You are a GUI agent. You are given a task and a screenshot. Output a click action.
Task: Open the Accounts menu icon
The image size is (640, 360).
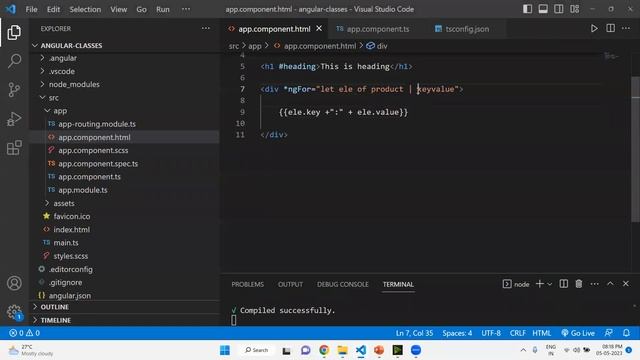point(14,283)
